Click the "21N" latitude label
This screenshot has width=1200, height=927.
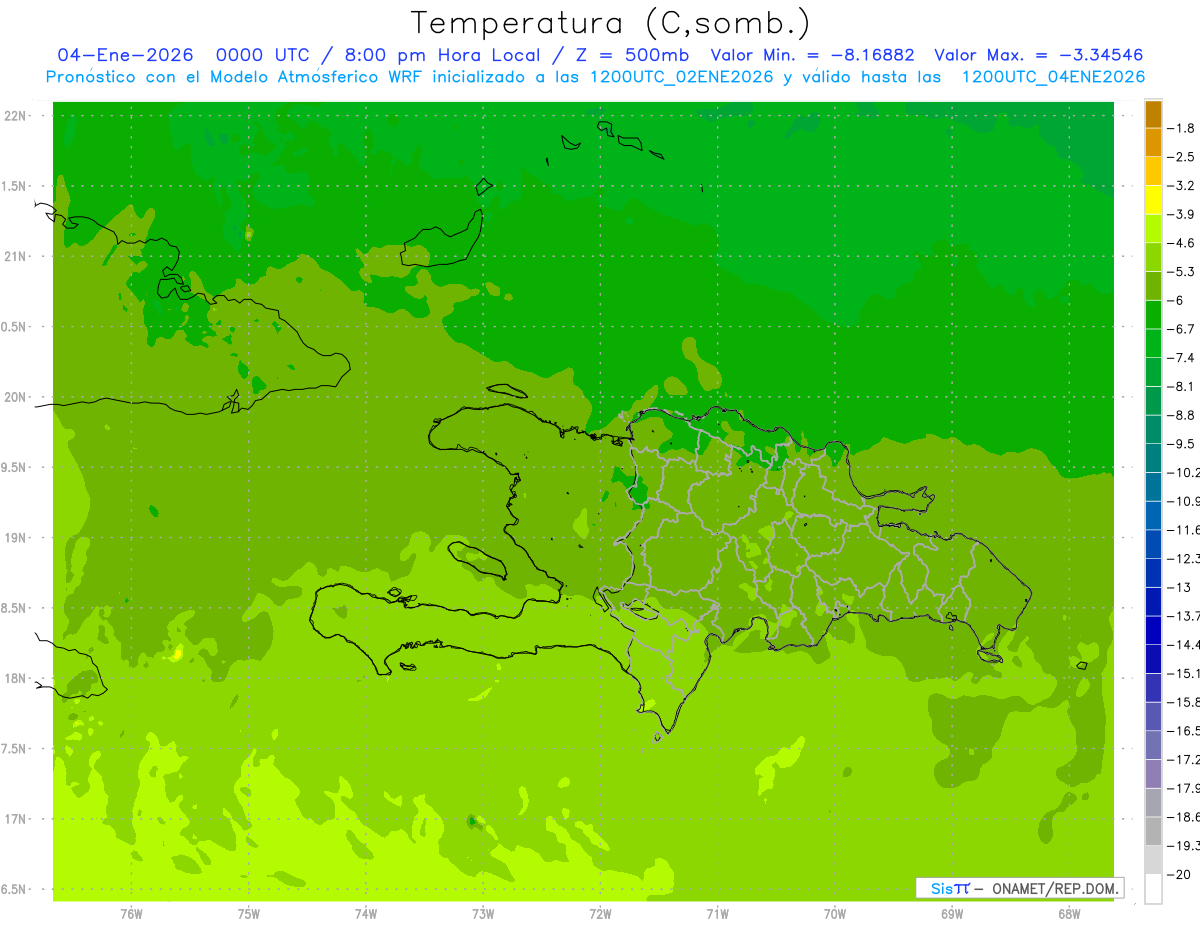(15, 256)
